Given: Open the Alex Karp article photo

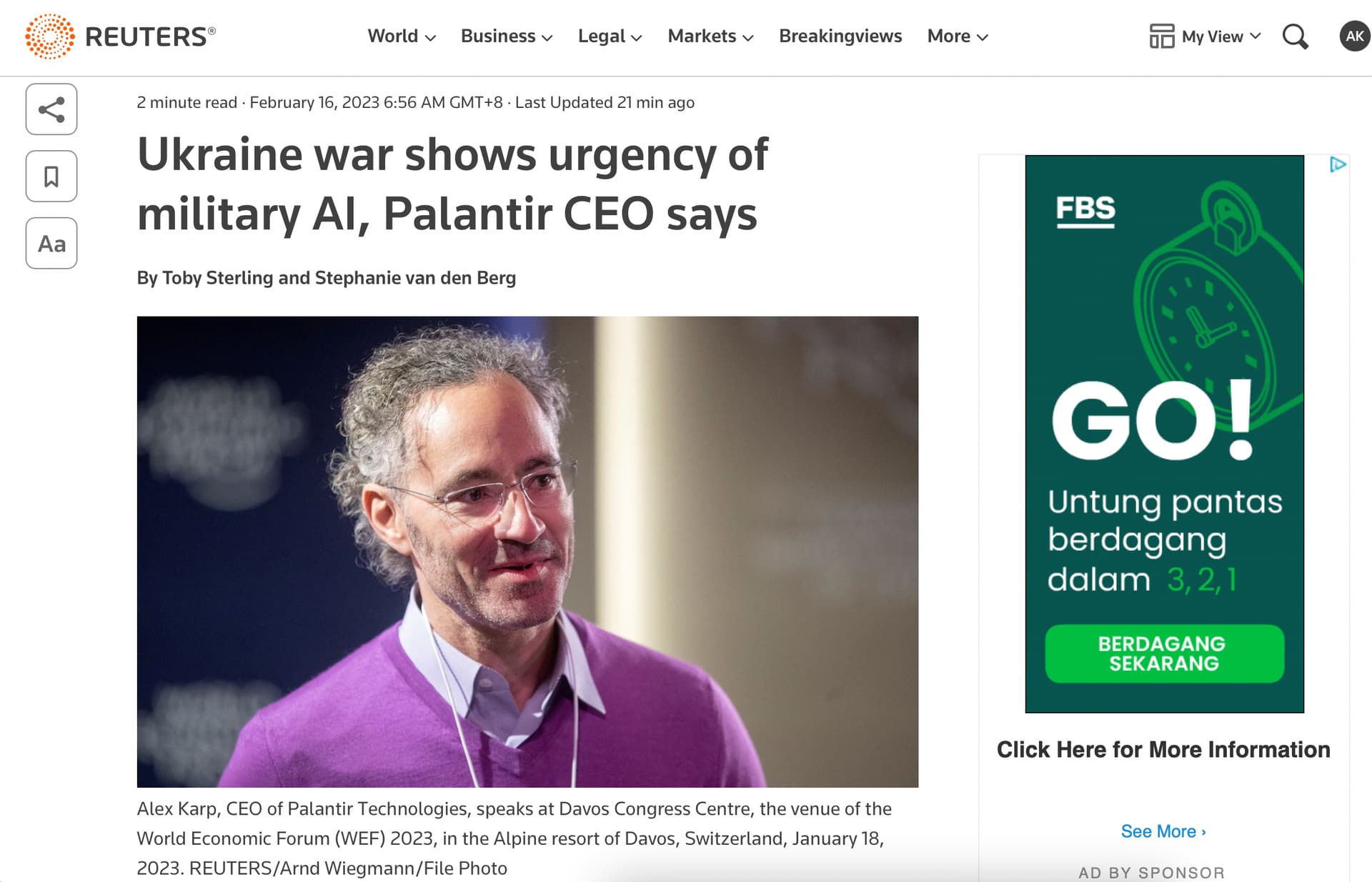Looking at the screenshot, I should click(x=527, y=552).
